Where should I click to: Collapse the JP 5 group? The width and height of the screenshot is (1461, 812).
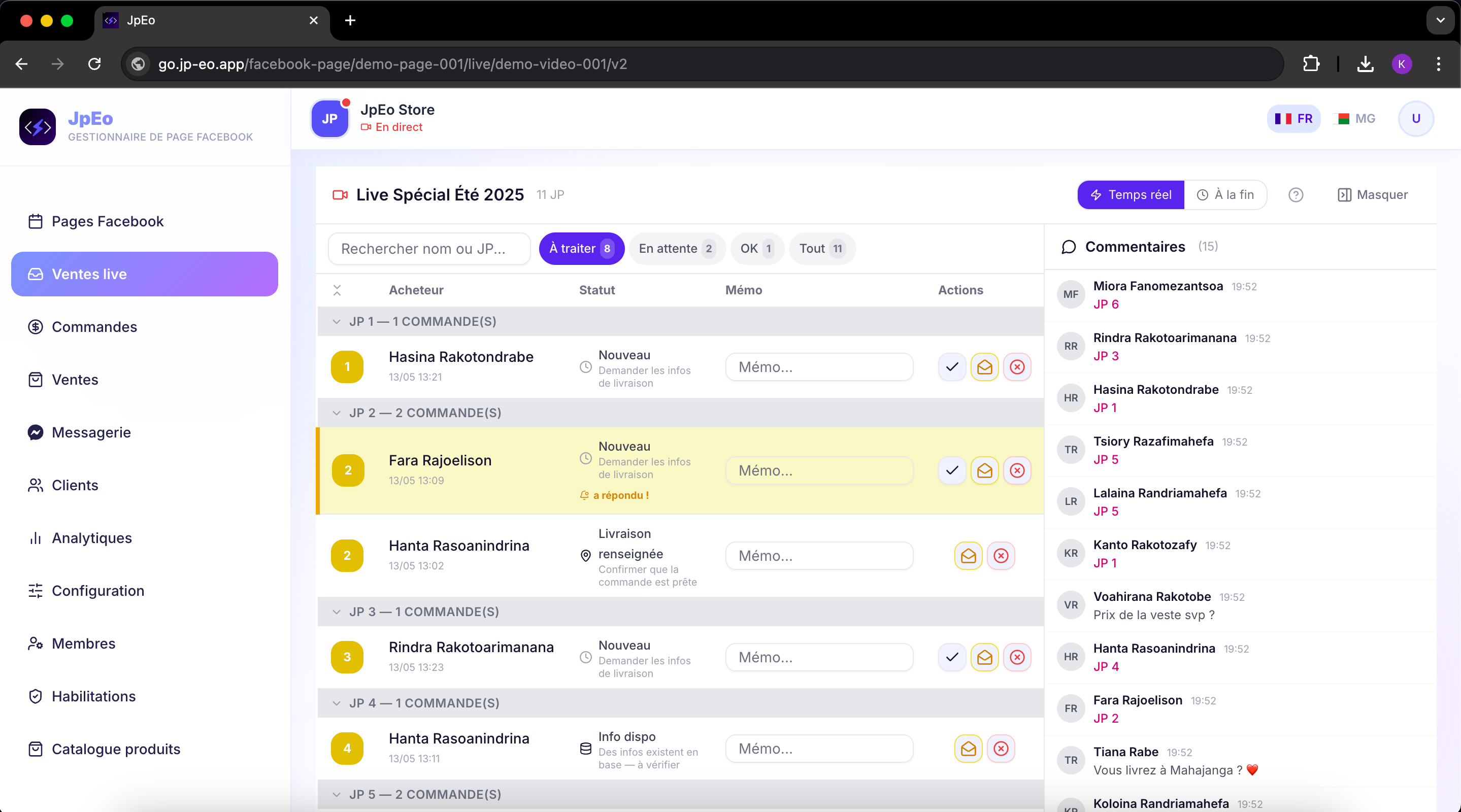[337, 794]
